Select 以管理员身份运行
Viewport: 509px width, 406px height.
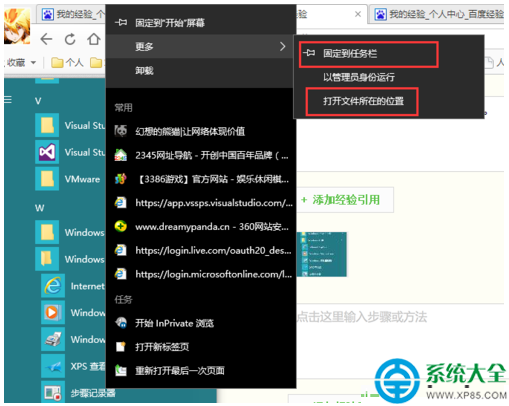tap(359, 77)
